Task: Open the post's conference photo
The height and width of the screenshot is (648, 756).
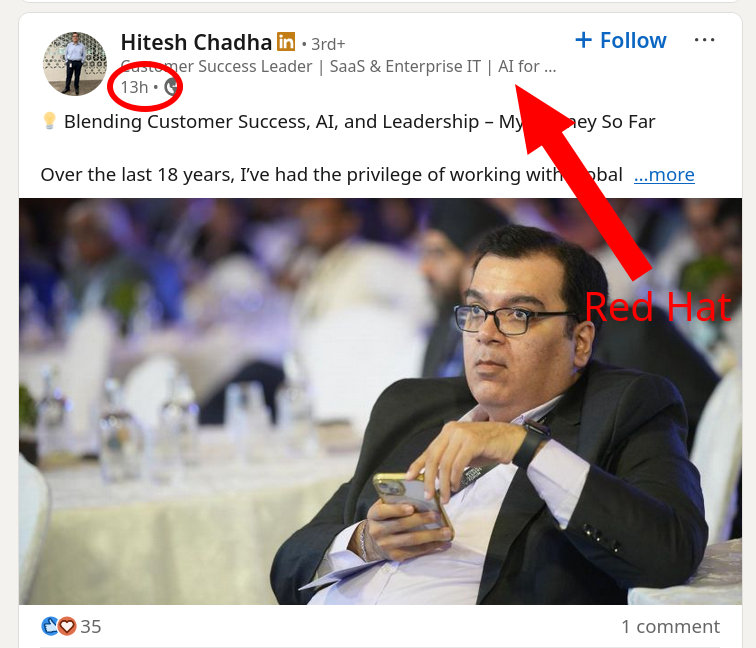Action: (380, 401)
